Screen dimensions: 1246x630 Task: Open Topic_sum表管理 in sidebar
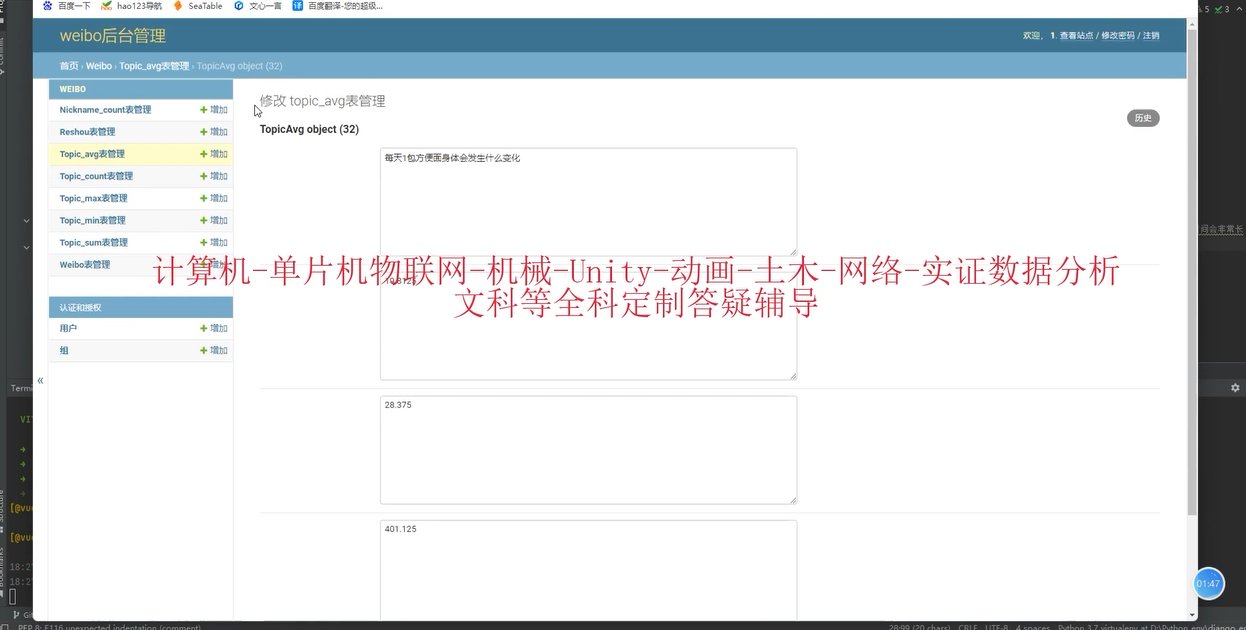click(x=93, y=242)
